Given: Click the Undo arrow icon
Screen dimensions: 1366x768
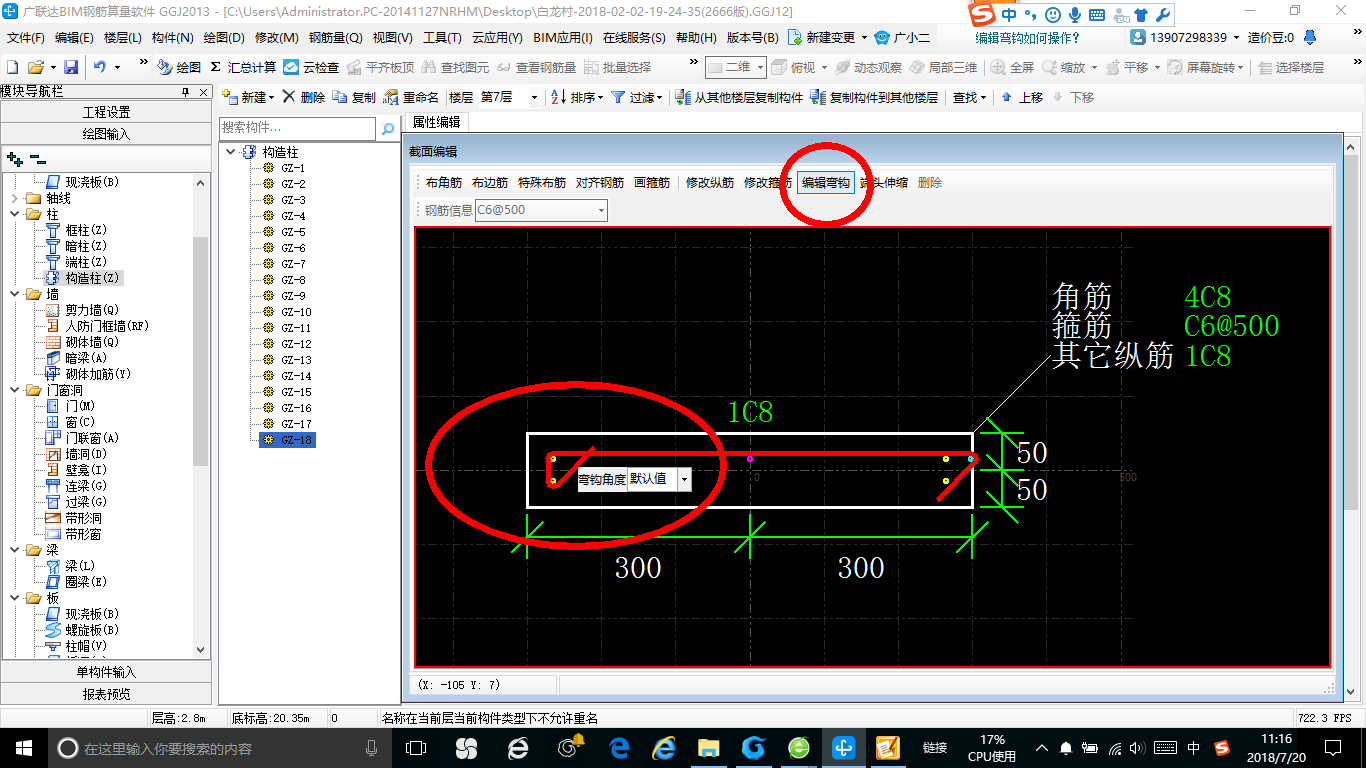Looking at the screenshot, I should coord(100,67).
